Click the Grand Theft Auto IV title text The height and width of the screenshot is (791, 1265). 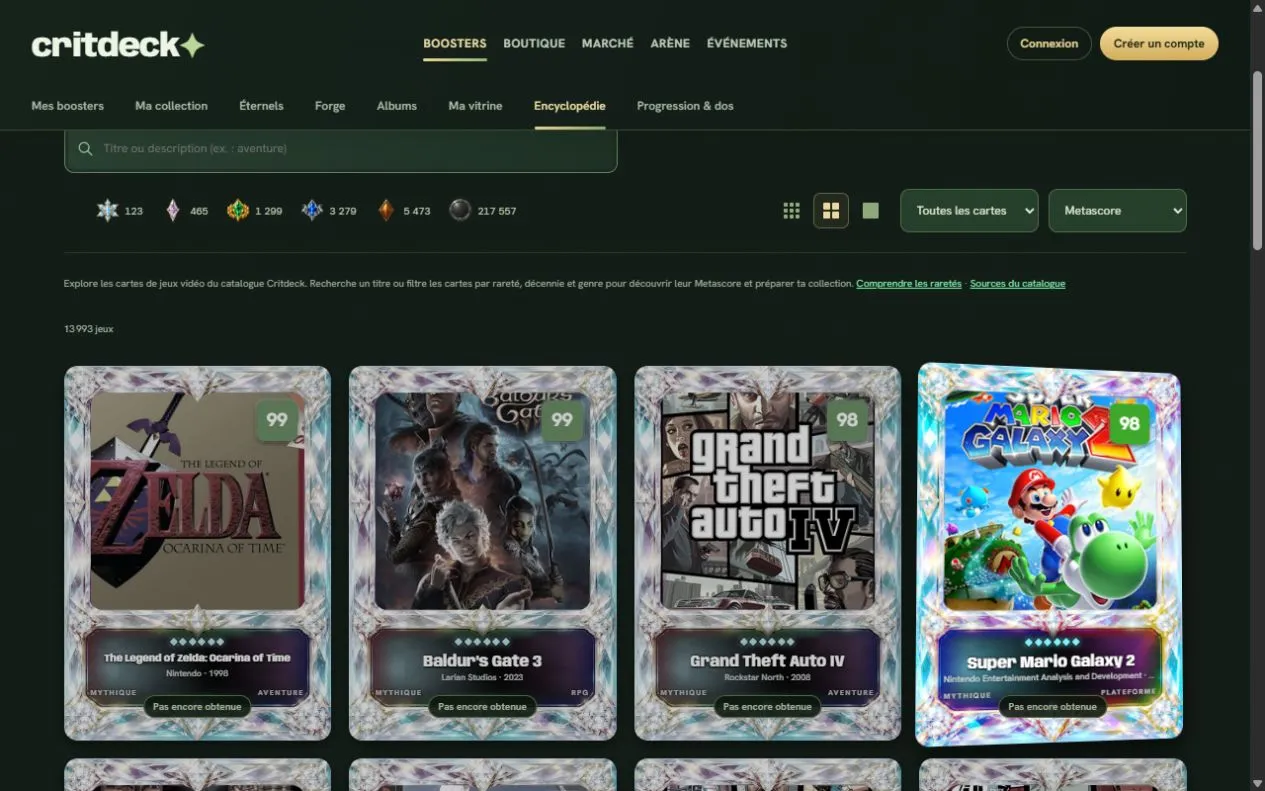point(767,660)
